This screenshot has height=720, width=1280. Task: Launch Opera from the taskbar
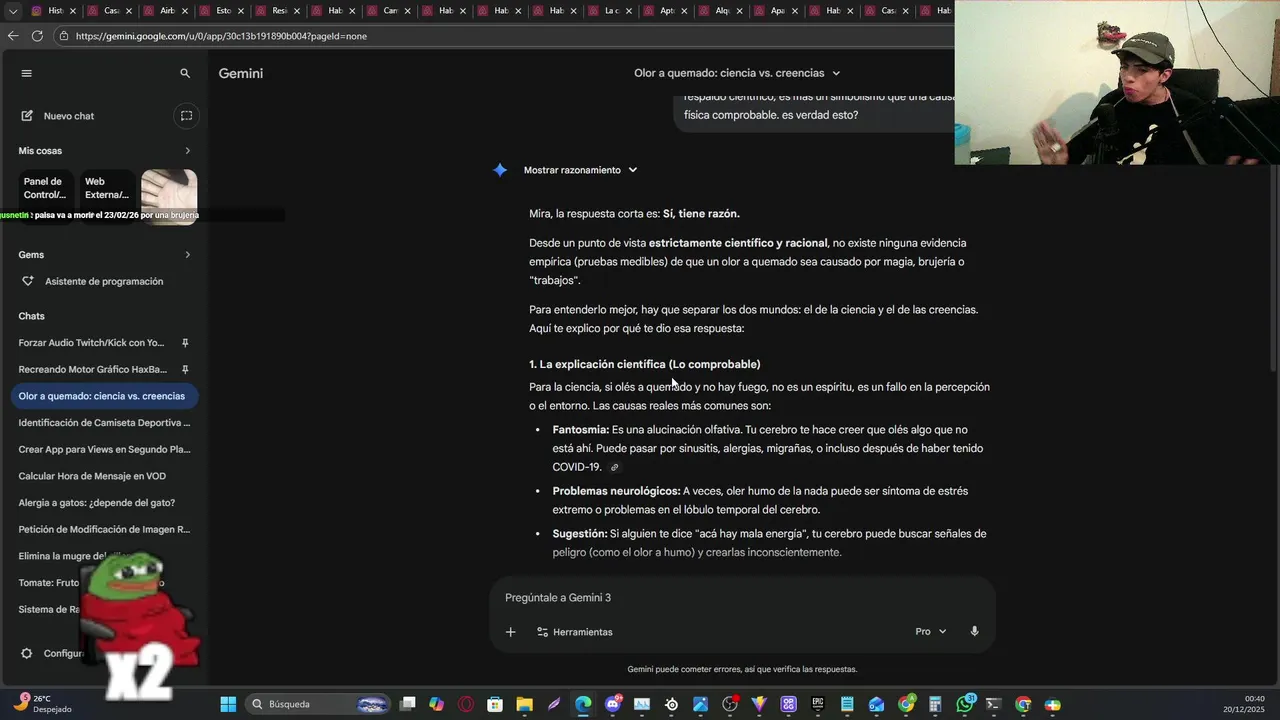(x=465, y=704)
